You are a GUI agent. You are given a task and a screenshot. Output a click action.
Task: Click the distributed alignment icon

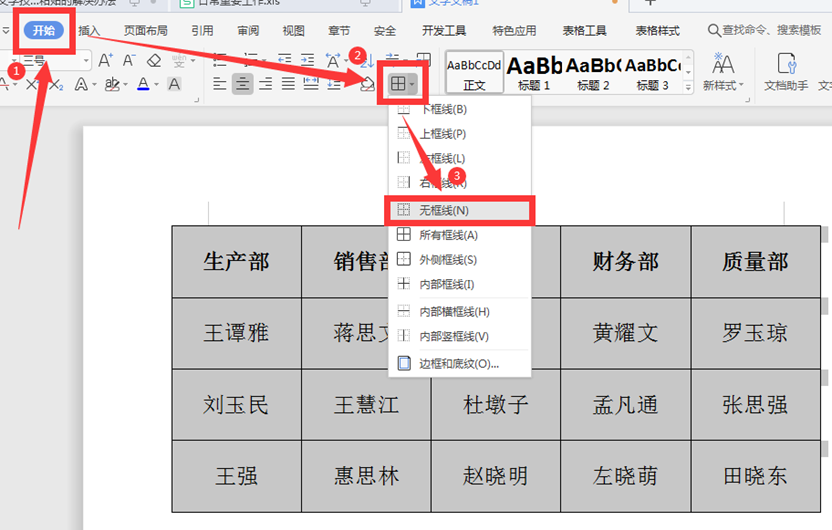(311, 84)
